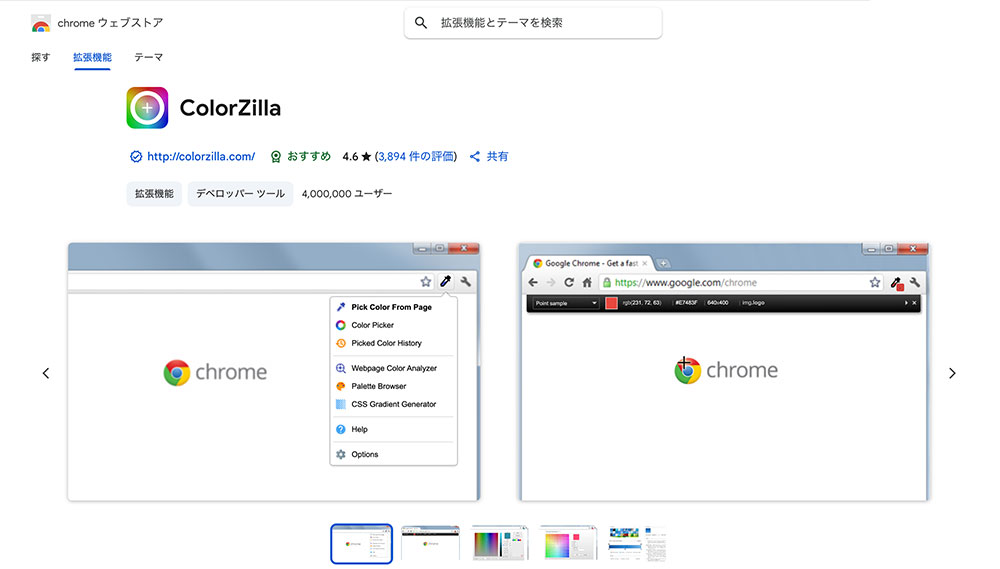The image size is (1000, 569).
Task: Click the 拡張機能 category chip
Action: [x=154, y=193]
